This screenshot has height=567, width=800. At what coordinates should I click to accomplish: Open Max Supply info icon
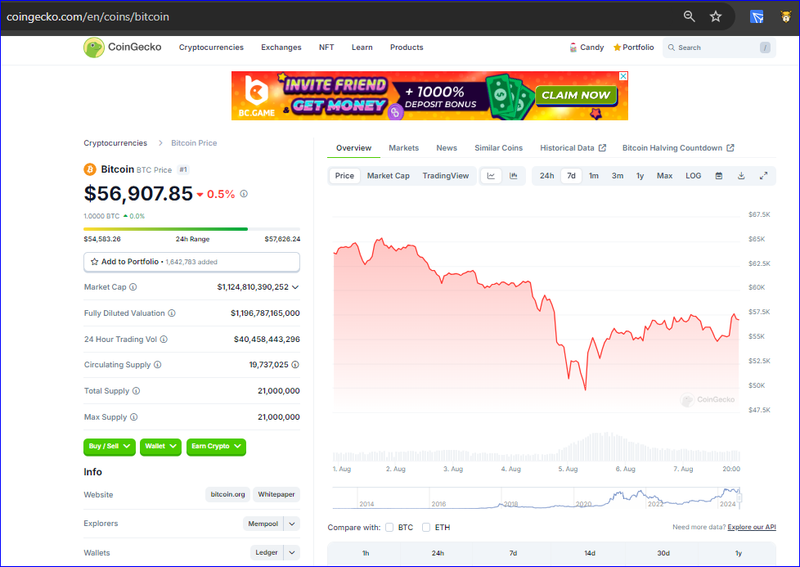(x=134, y=417)
